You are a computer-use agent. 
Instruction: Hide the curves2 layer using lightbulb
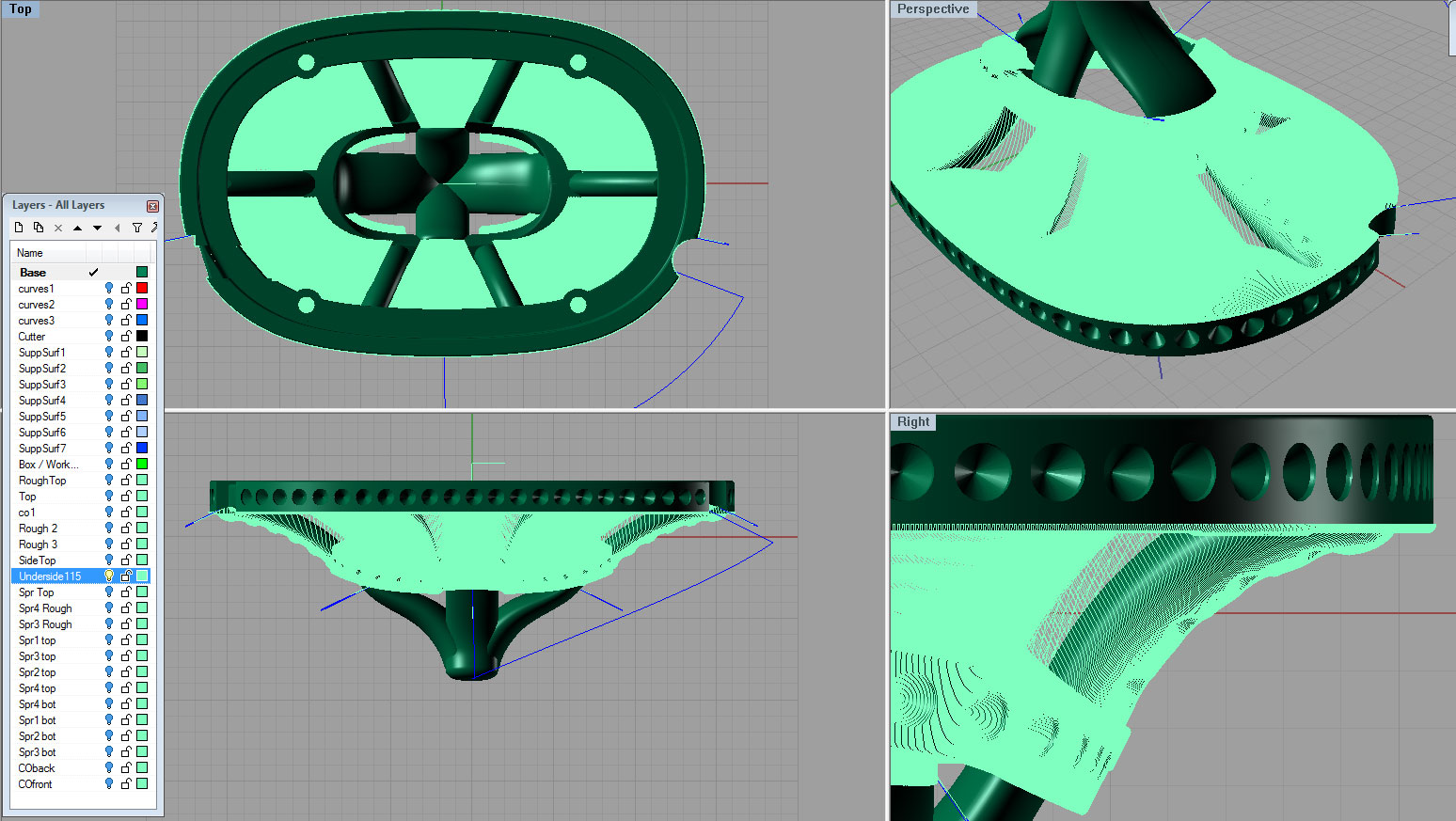109,305
